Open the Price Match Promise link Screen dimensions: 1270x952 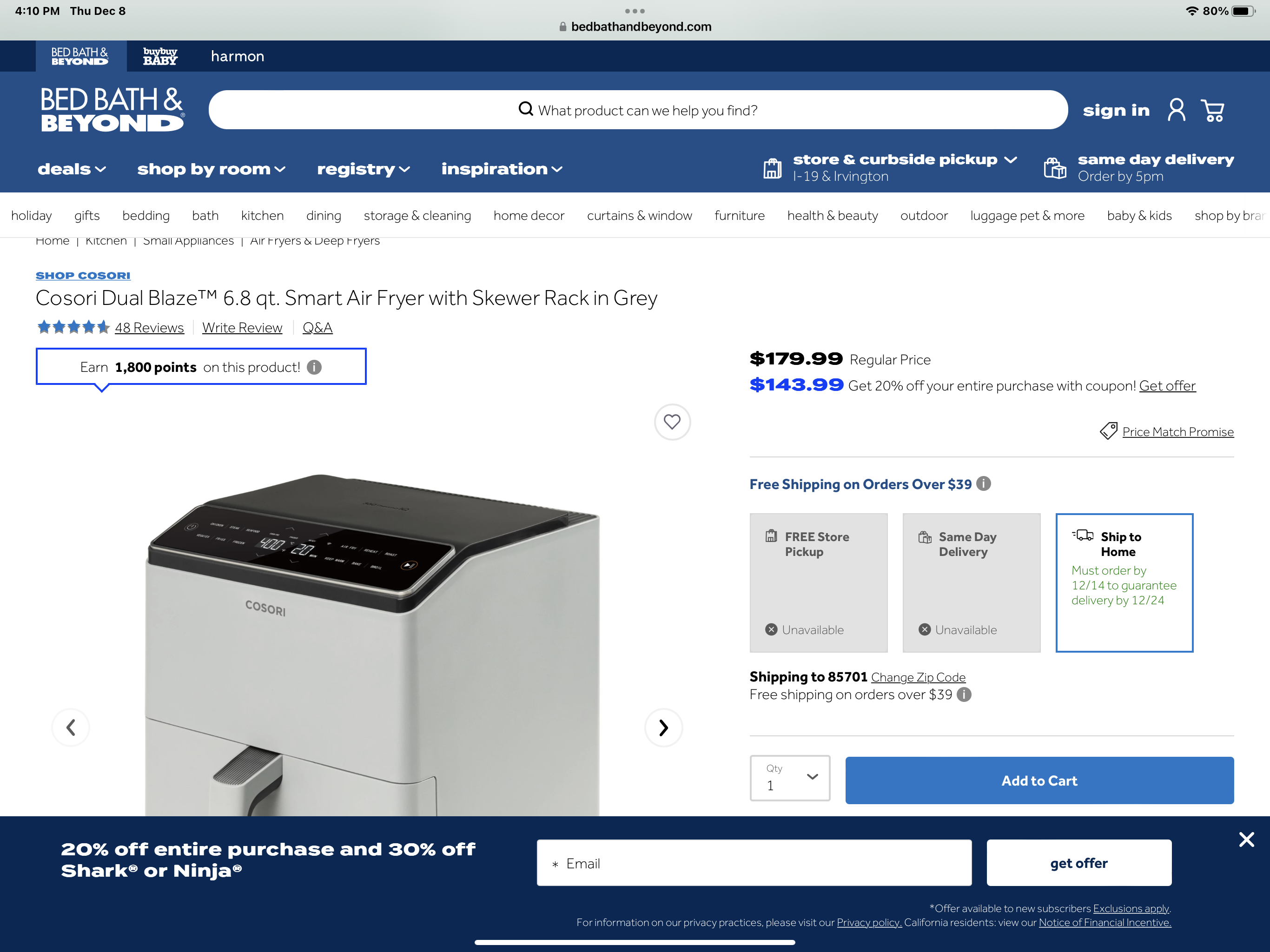tap(1177, 432)
